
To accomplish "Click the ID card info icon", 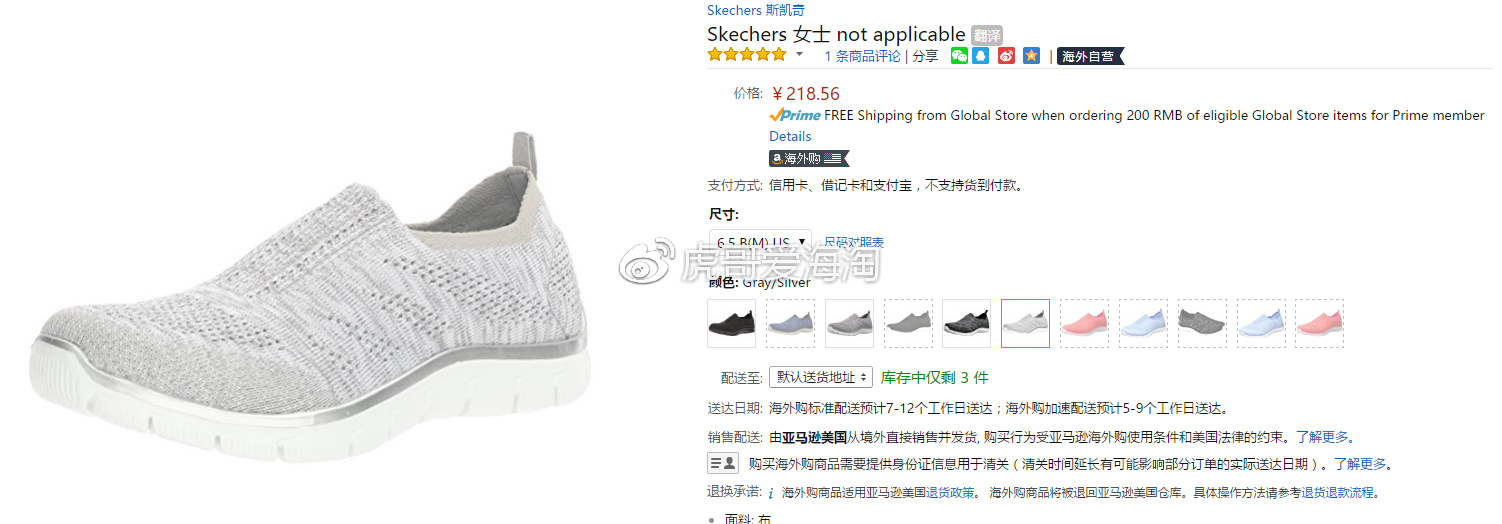I will pos(723,463).
